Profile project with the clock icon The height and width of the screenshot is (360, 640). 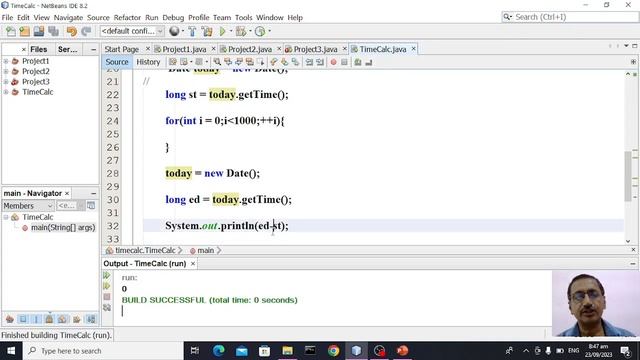[x=260, y=31]
